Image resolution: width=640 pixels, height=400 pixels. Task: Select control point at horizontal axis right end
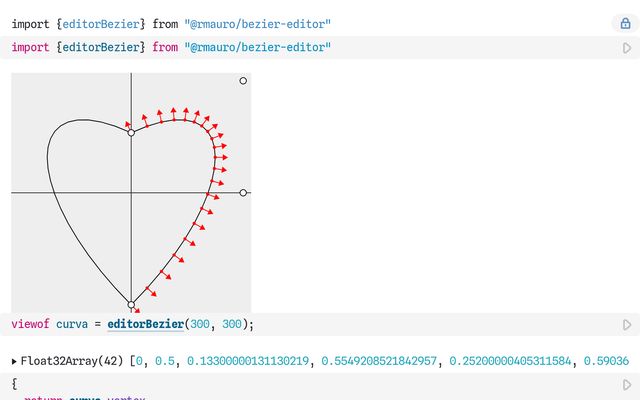(243, 192)
